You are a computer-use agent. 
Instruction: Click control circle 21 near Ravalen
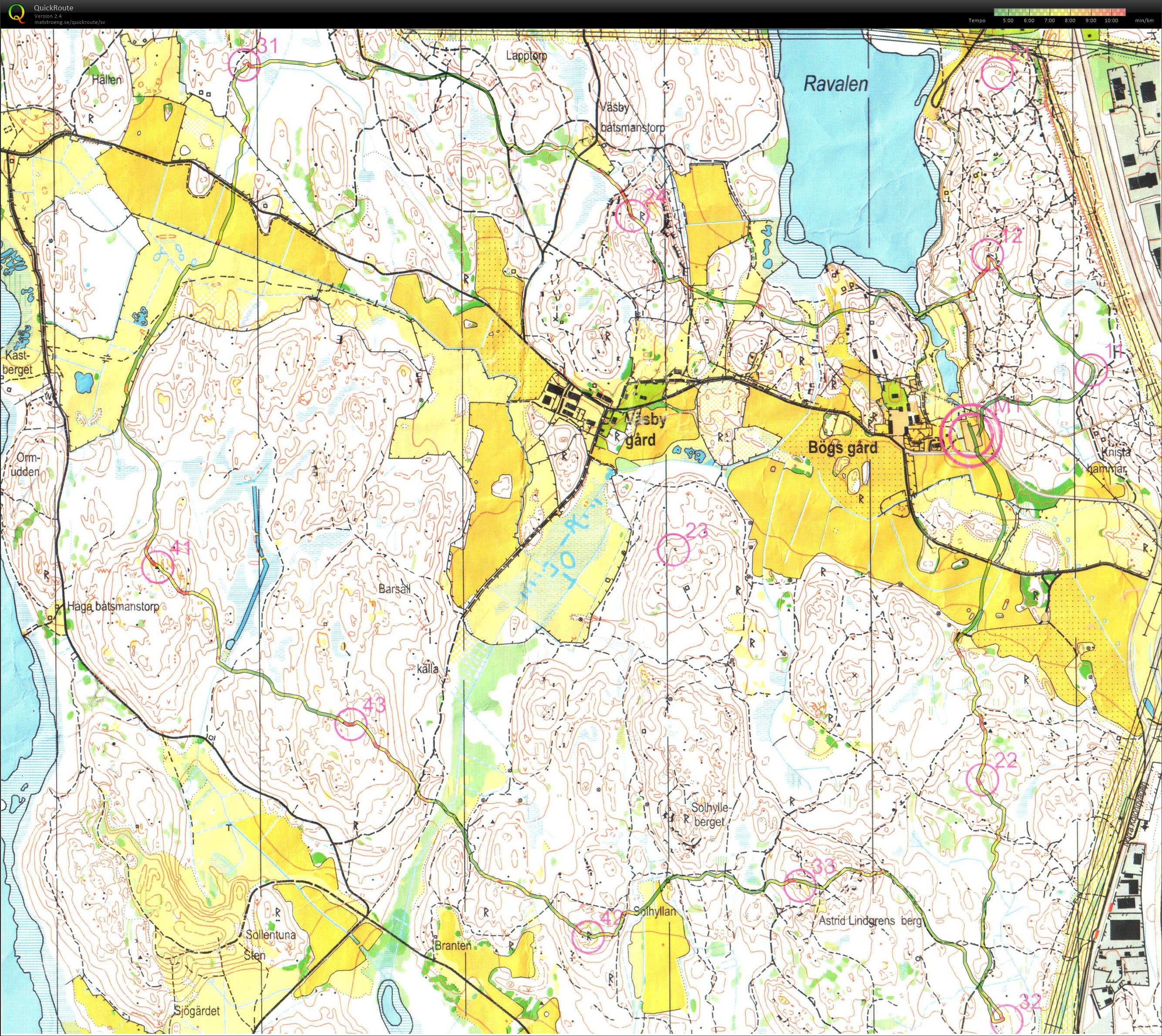pyautogui.click(x=998, y=74)
